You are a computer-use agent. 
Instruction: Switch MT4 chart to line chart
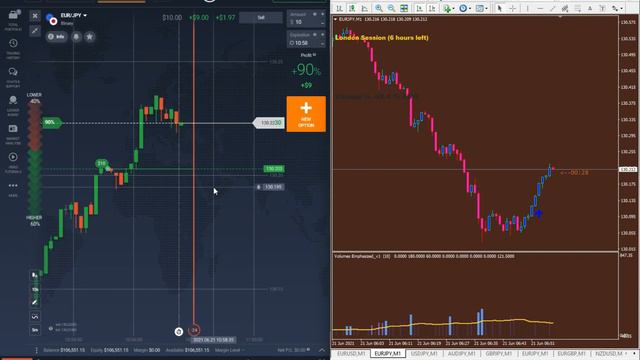[x=364, y=8]
